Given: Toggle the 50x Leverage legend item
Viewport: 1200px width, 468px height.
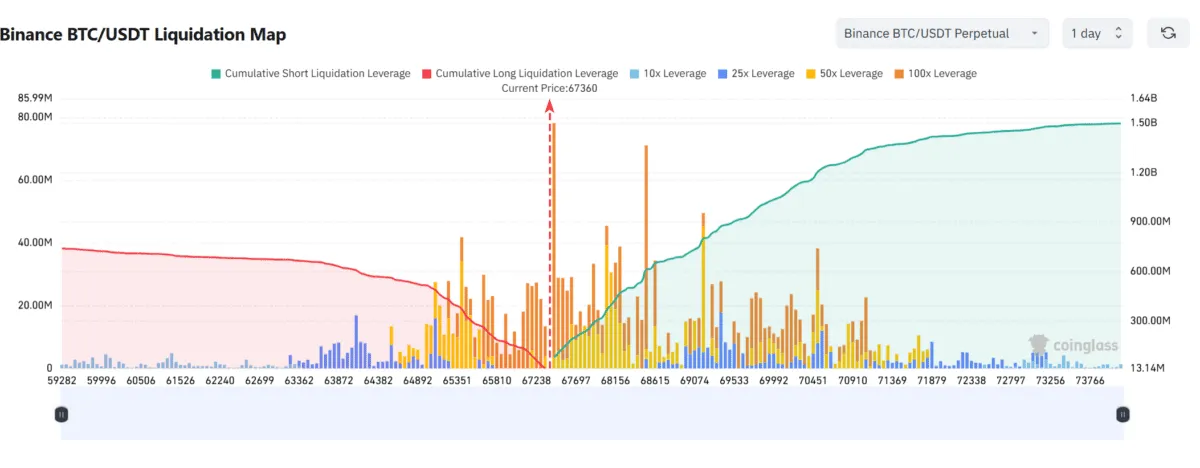Looking at the screenshot, I should click(843, 74).
